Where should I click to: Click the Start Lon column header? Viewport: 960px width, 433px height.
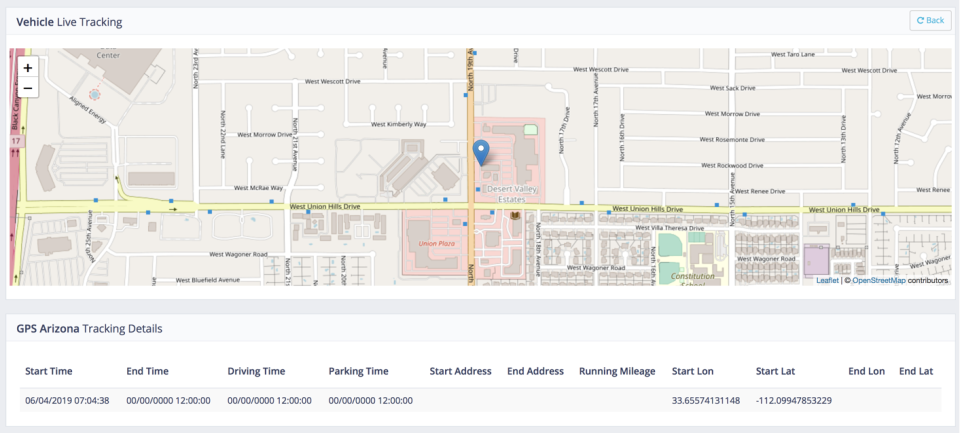(692, 371)
